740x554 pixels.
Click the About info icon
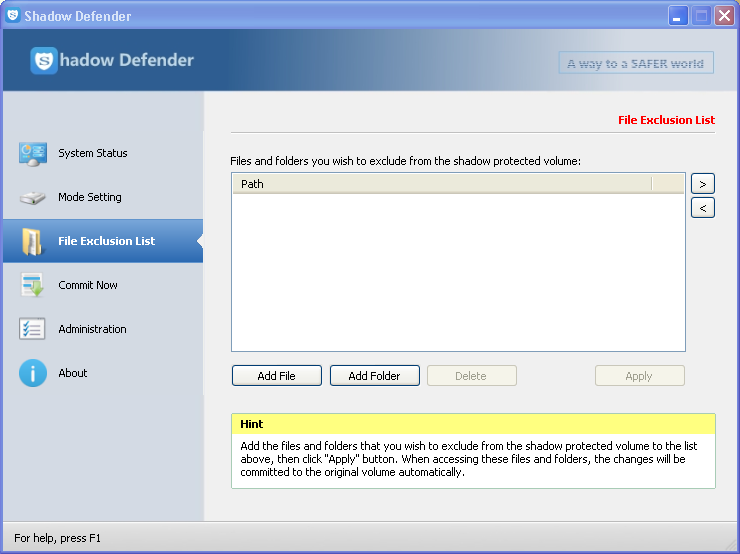[33, 373]
